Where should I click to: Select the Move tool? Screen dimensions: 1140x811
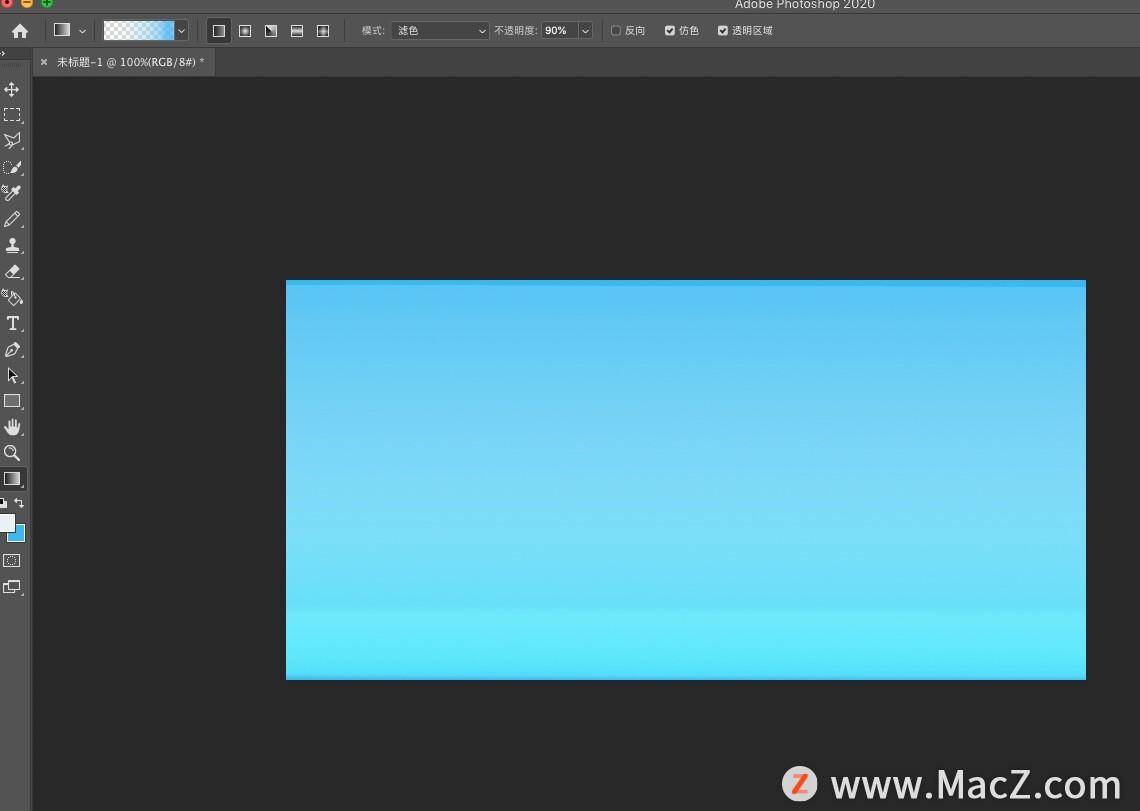[x=12, y=89]
